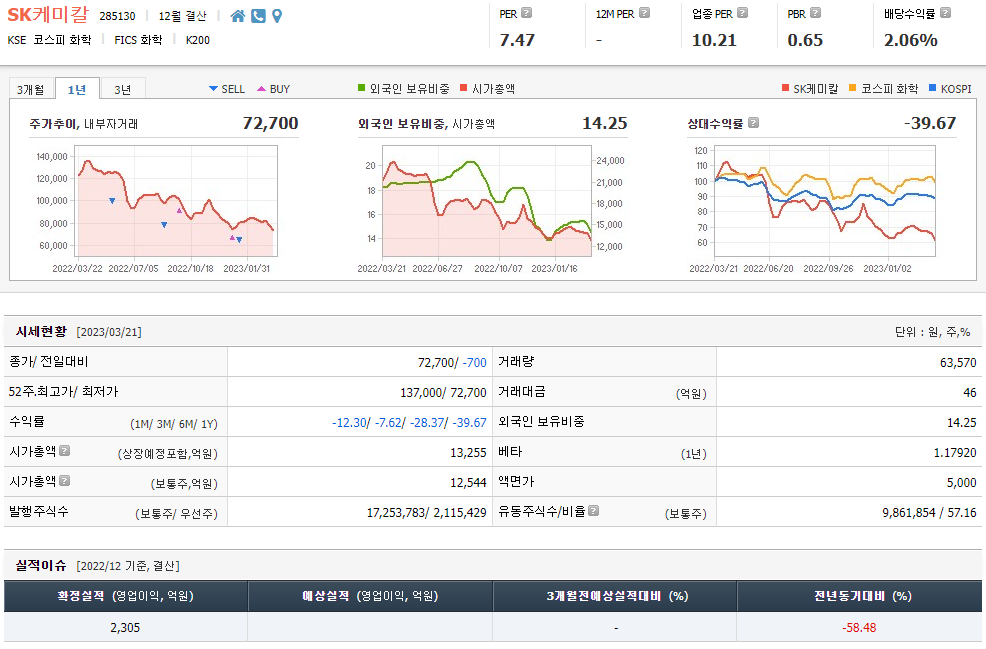Viewport: 986px width, 649px height.
Task: Switch to the 3년 chart tab
Action: [x=123, y=89]
